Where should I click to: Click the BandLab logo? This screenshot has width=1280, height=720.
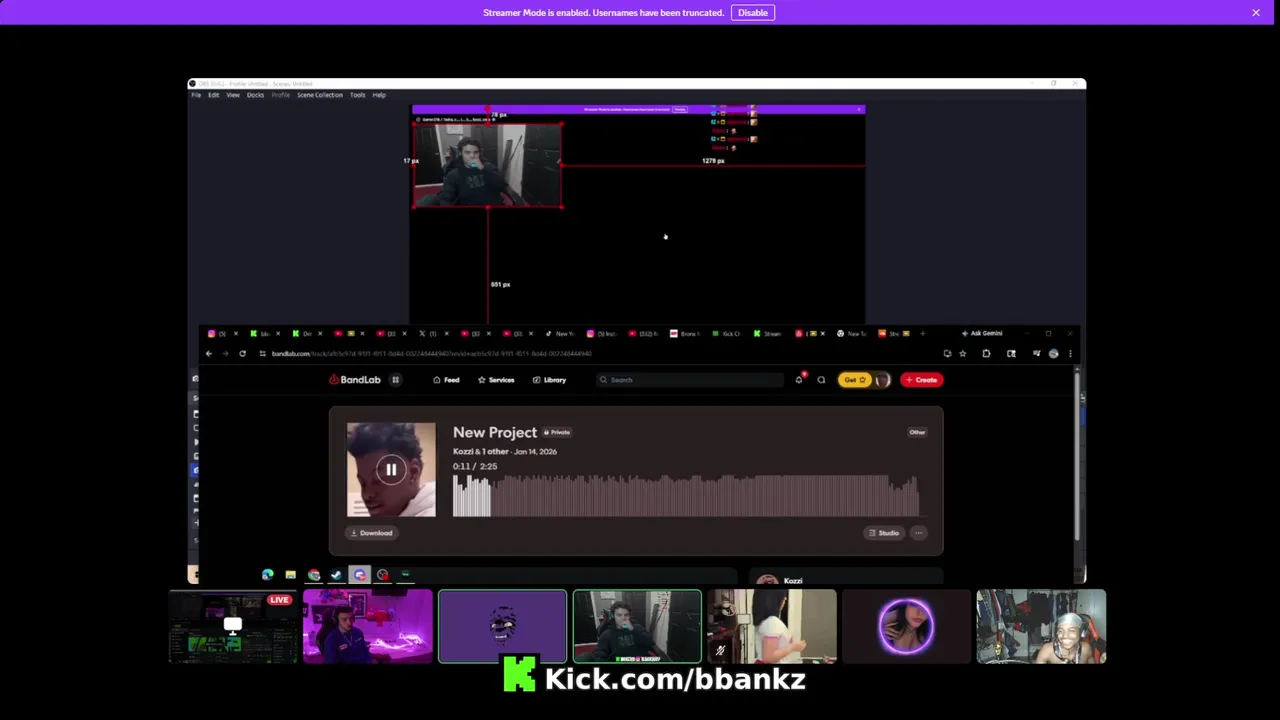(355, 380)
